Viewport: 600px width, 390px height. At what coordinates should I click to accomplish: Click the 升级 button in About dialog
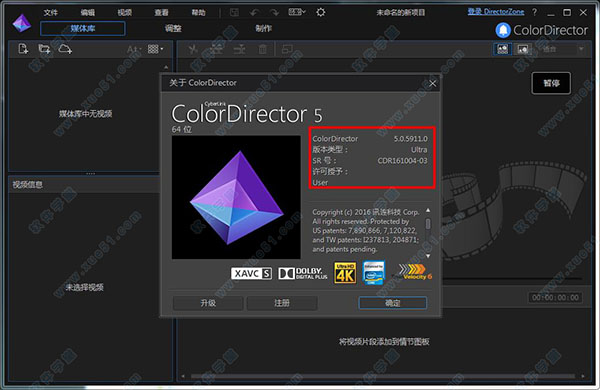pyautogui.click(x=208, y=303)
